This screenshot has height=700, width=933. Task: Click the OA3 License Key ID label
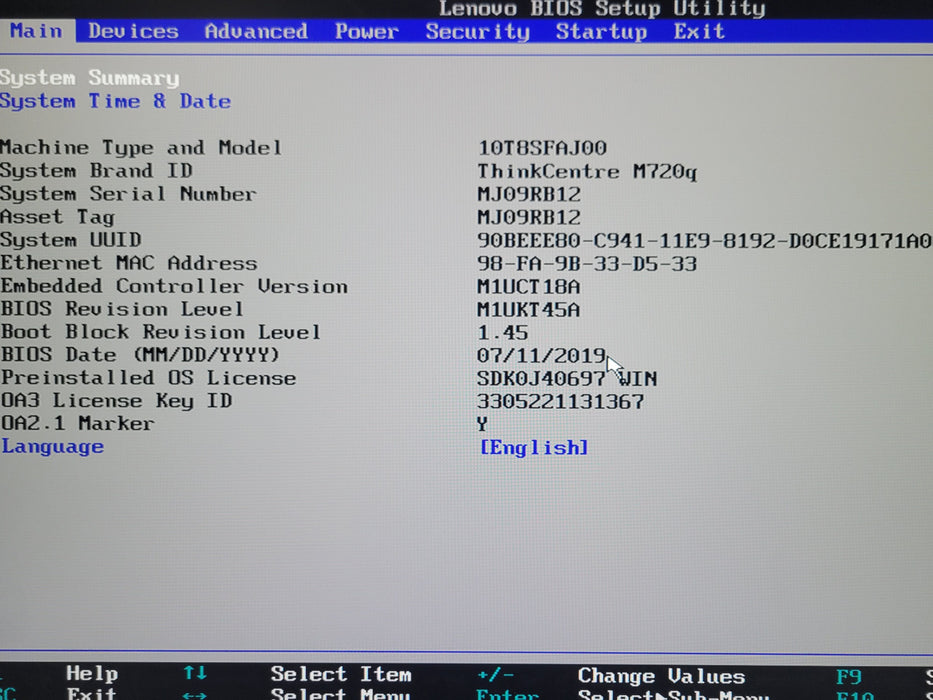(116, 401)
